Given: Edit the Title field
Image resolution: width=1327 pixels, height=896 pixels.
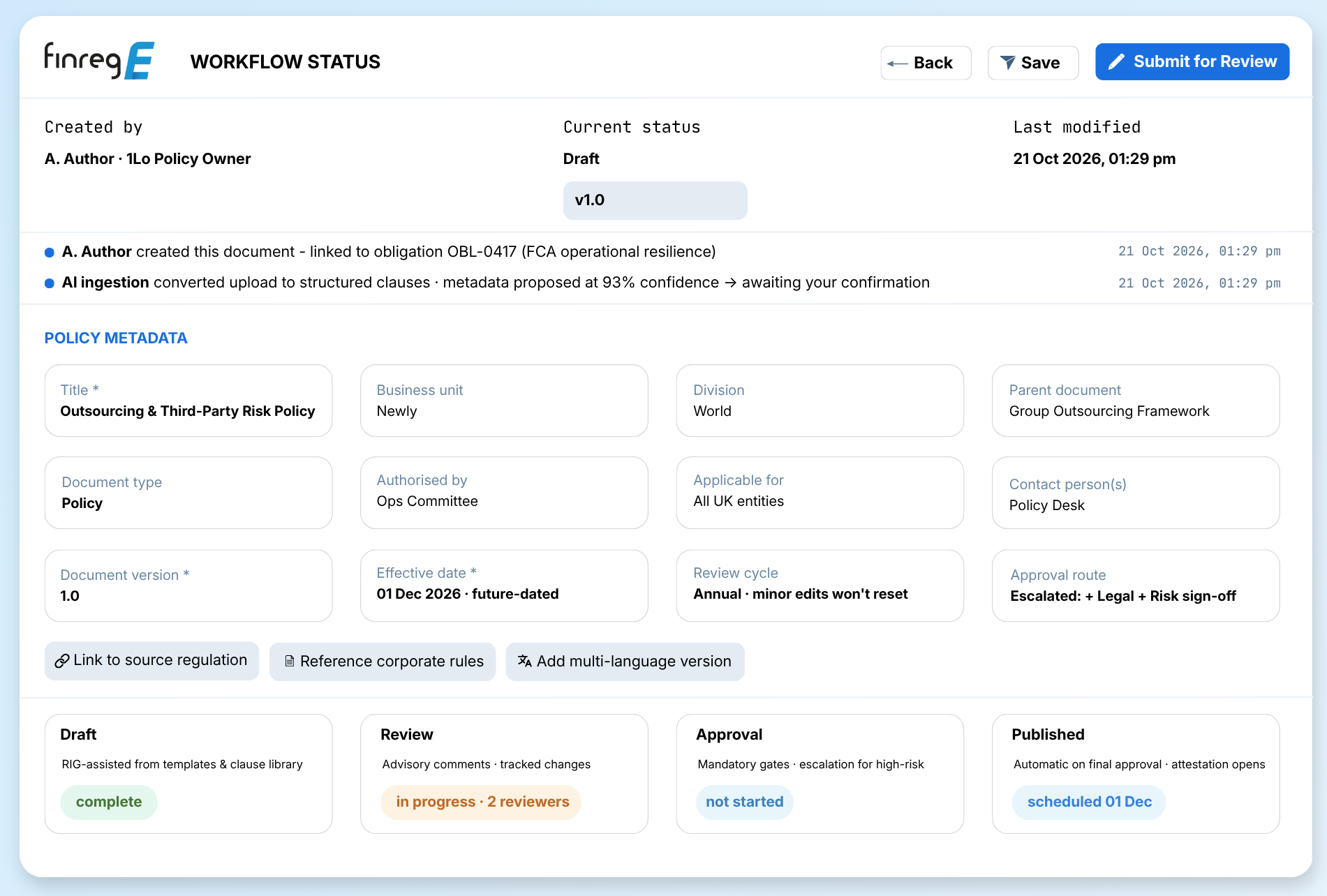Looking at the screenshot, I should pos(188,401).
